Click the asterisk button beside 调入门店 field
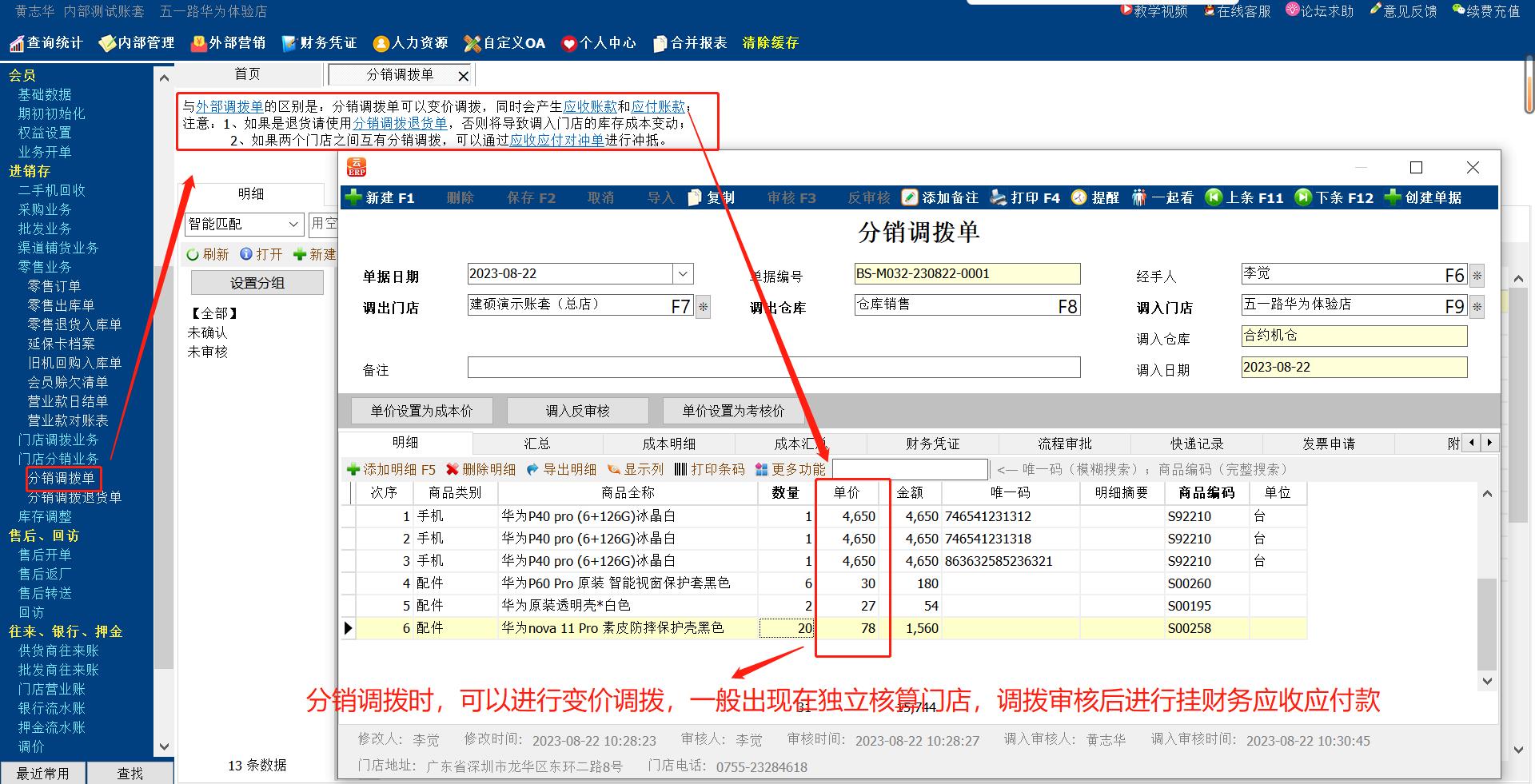This screenshot has height=784, width=1535. (x=1477, y=307)
